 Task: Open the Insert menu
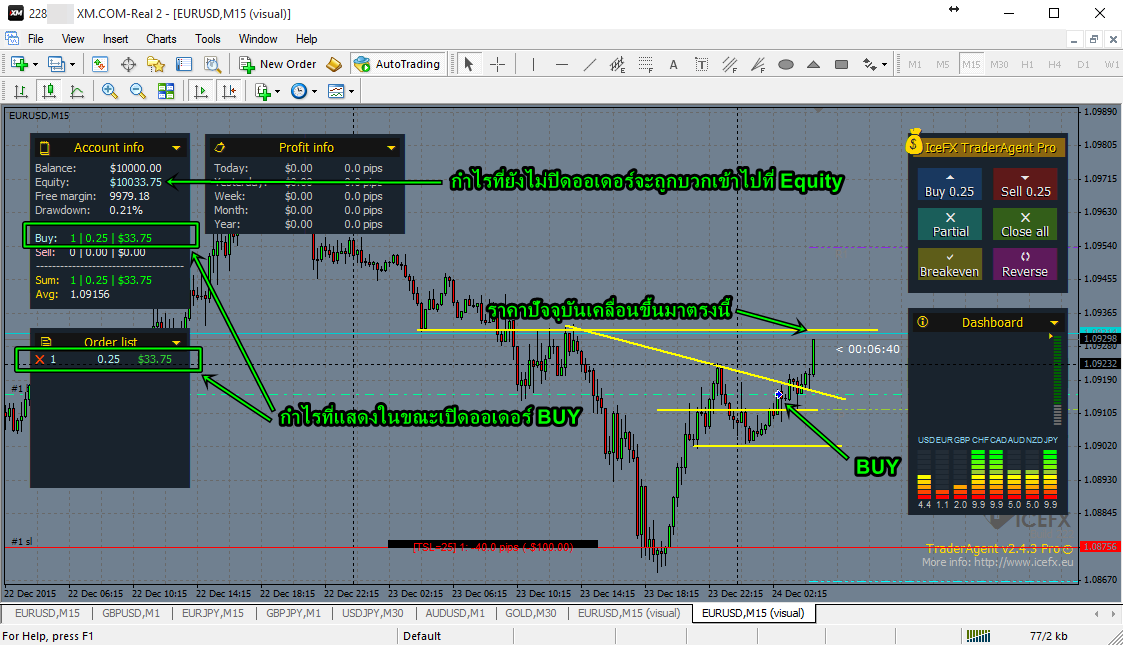click(115, 39)
